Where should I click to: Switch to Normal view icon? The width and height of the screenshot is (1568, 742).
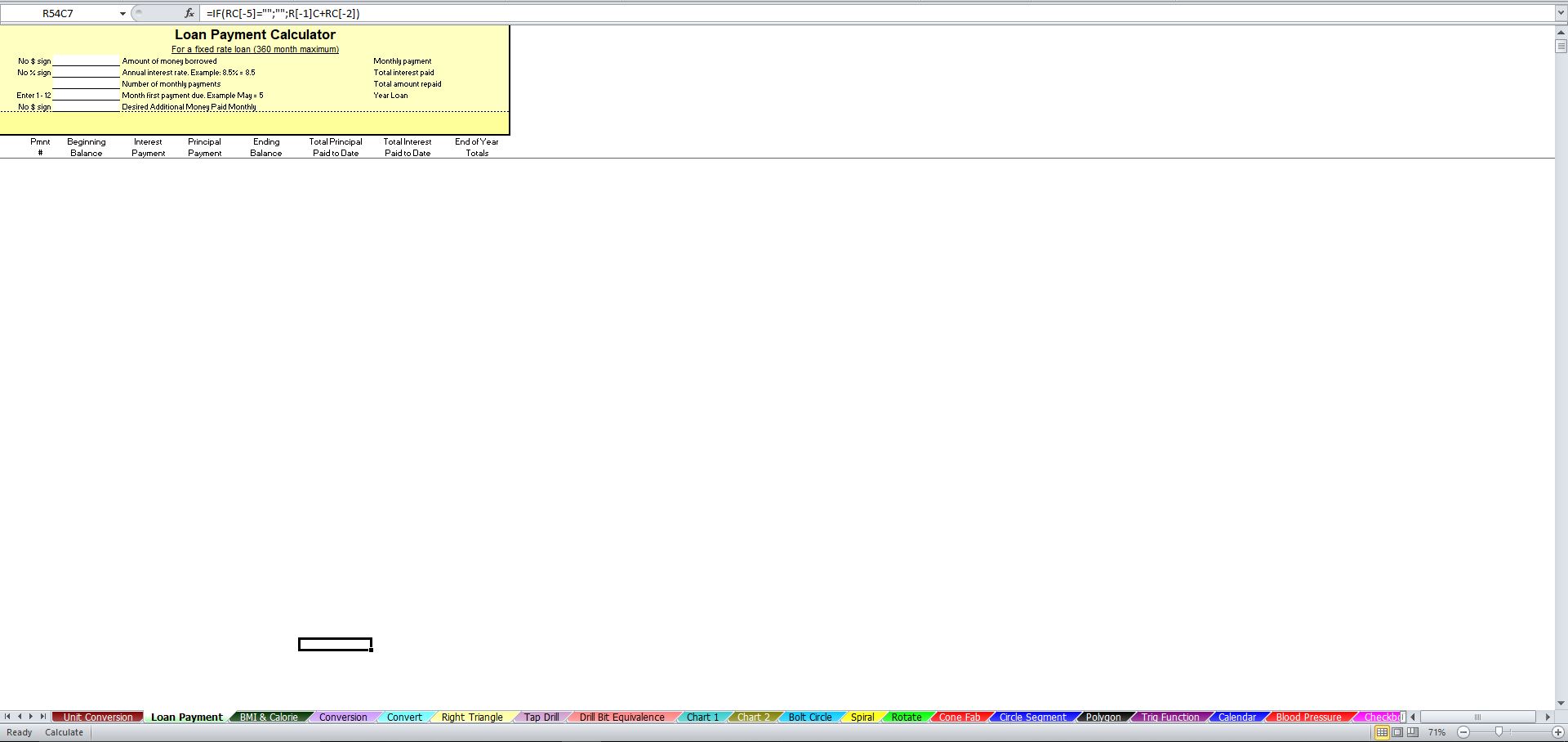tap(1382, 732)
